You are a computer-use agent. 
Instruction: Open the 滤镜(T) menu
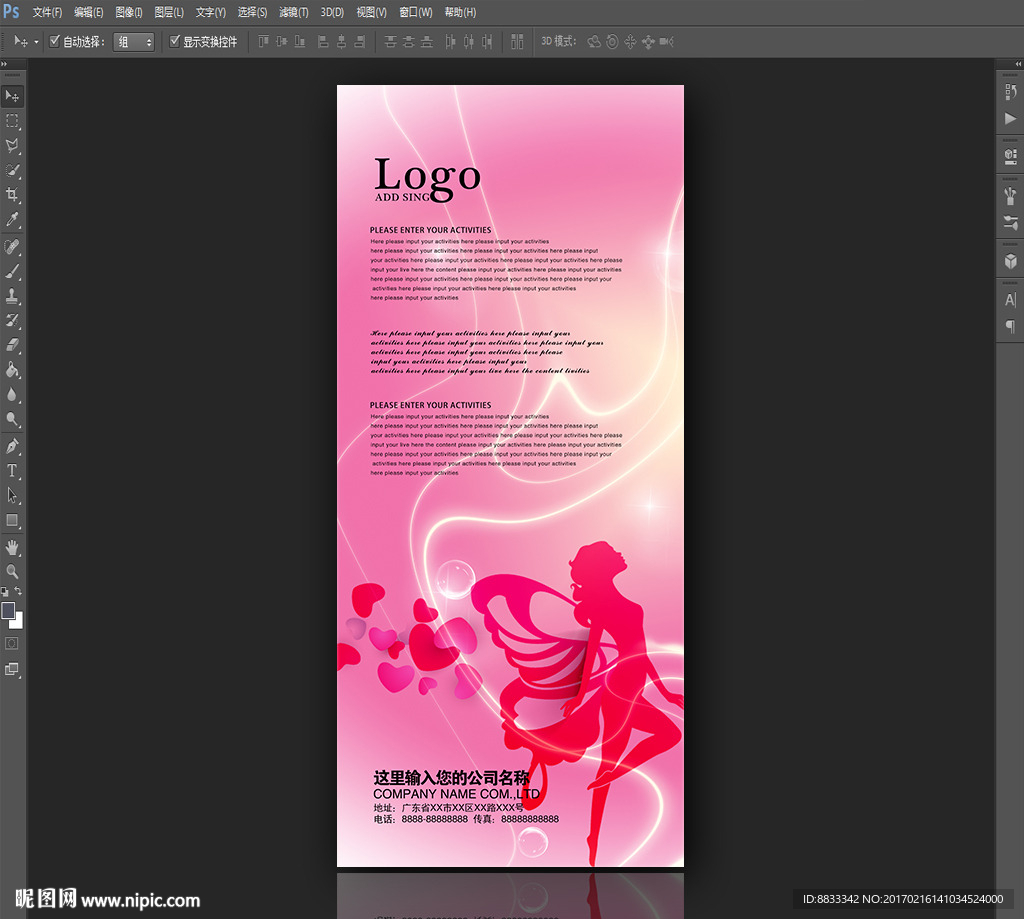[293, 12]
